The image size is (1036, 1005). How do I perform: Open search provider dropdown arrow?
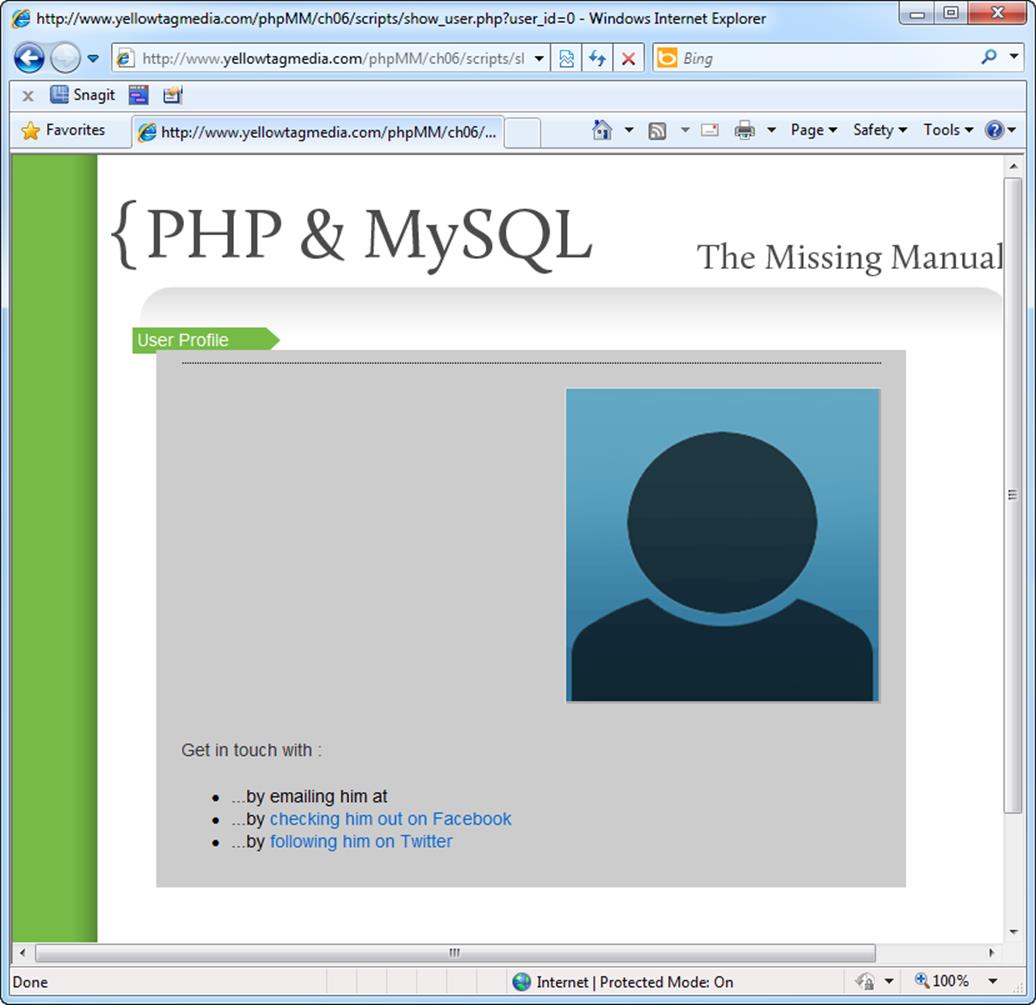pyautogui.click(x=1014, y=57)
